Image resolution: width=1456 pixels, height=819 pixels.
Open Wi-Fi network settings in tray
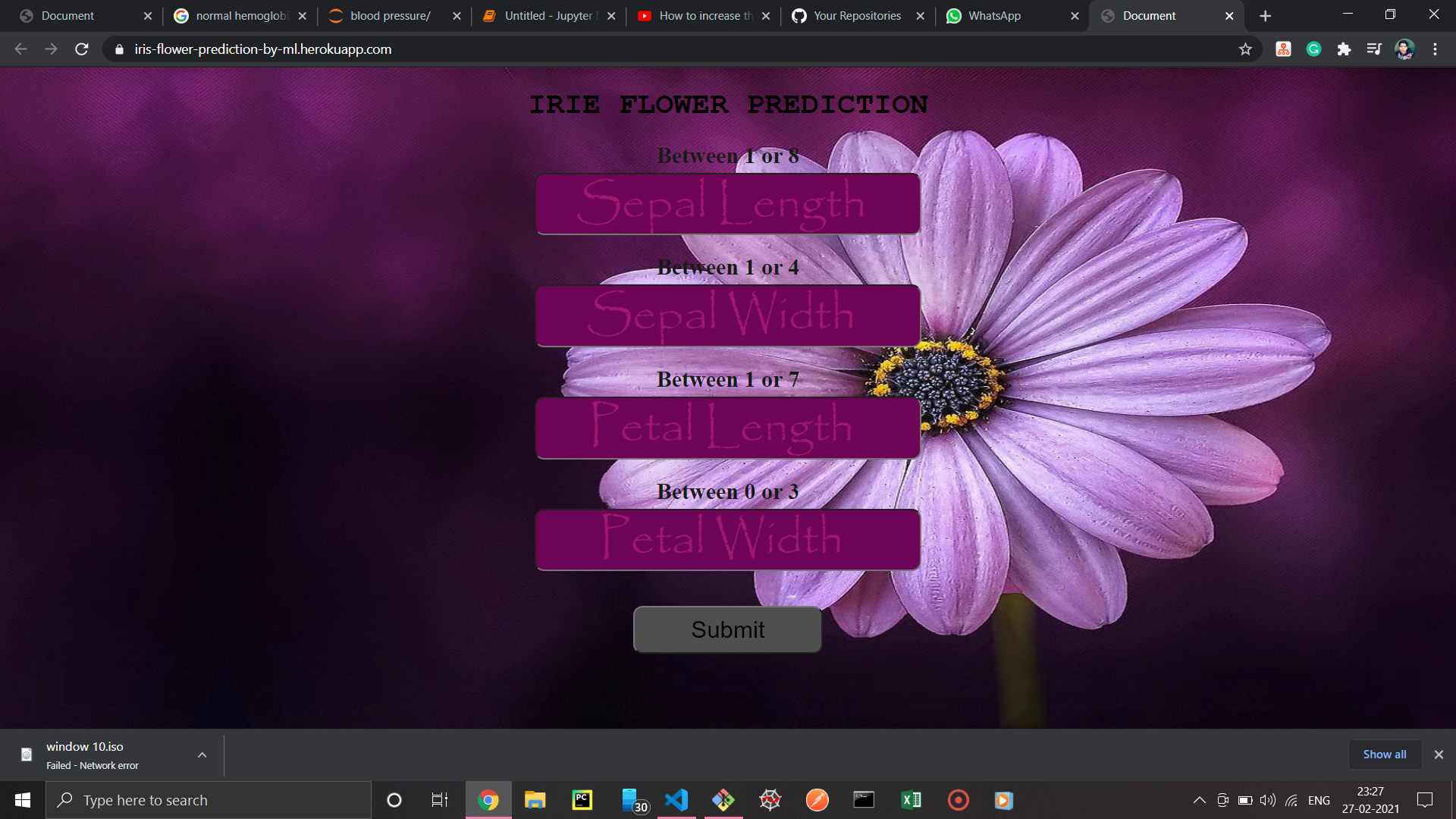(x=1291, y=800)
